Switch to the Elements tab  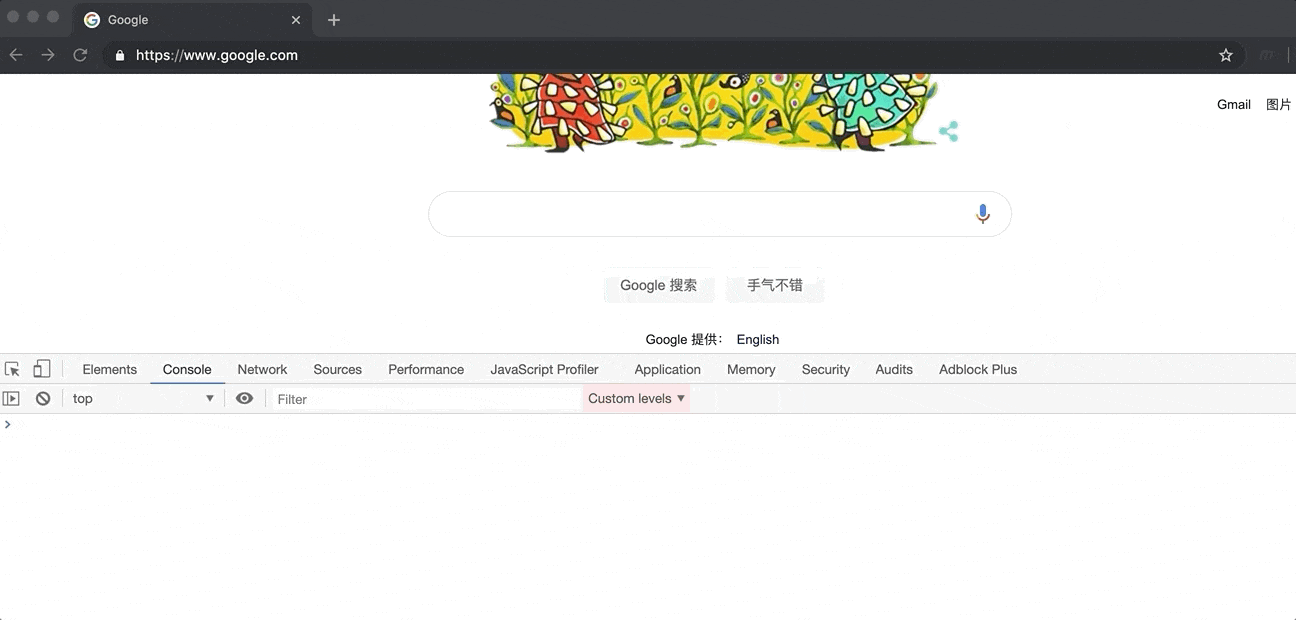tap(110, 369)
